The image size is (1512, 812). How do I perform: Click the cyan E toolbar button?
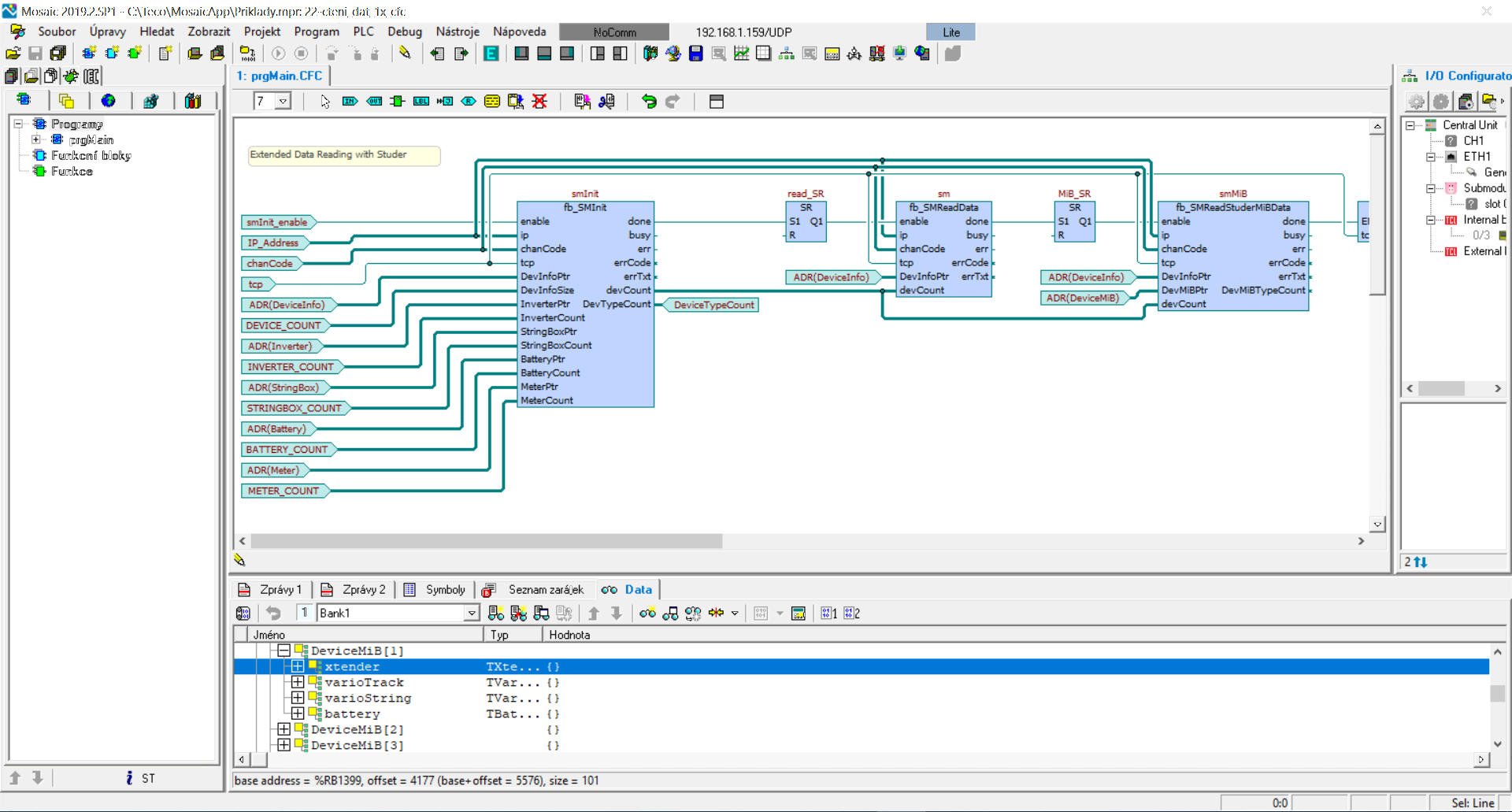[491, 54]
